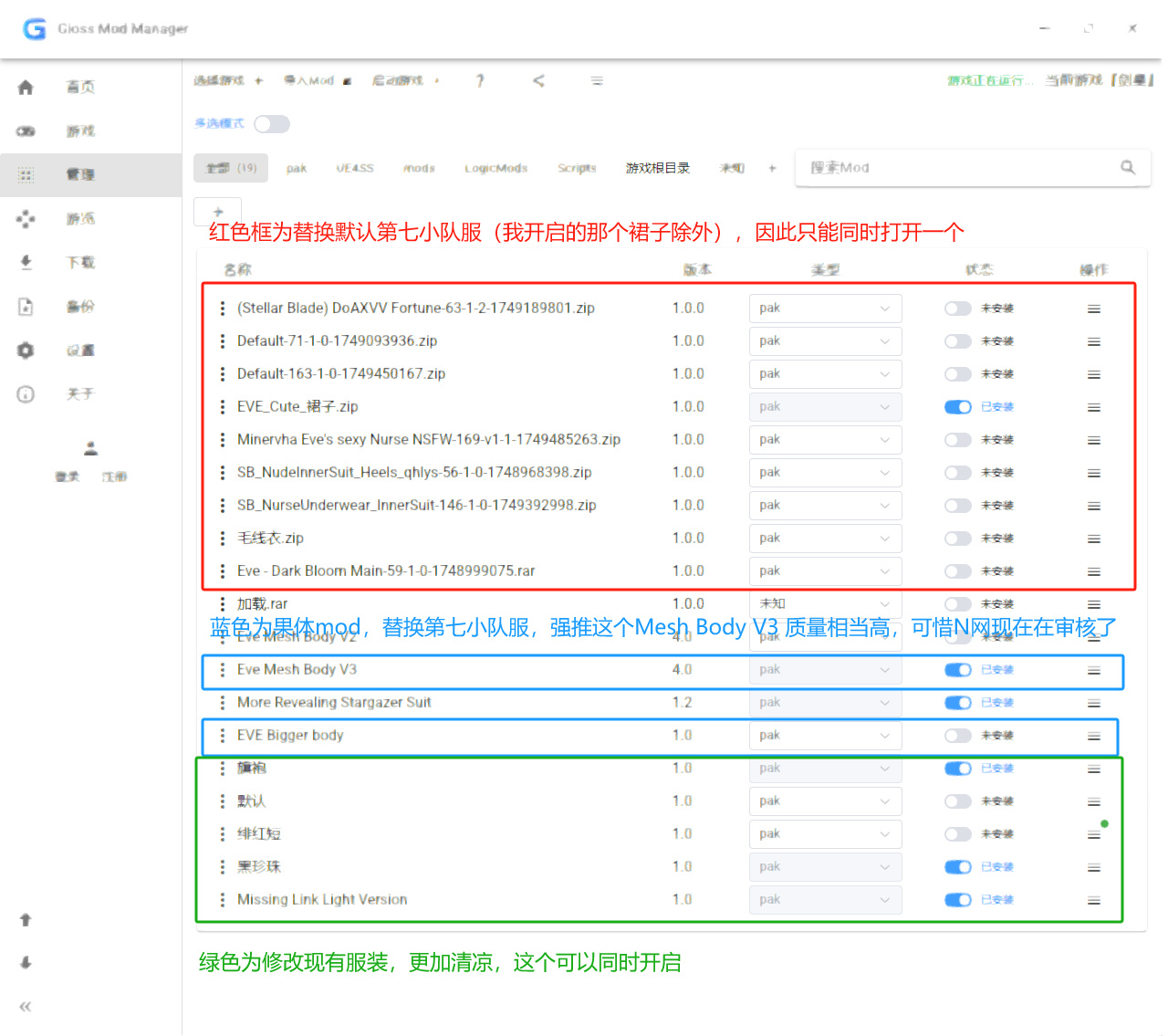This screenshot has width=1168, height=1036.
Task: Click the three-dot handle beside 黑珍珠
Action: (223, 867)
